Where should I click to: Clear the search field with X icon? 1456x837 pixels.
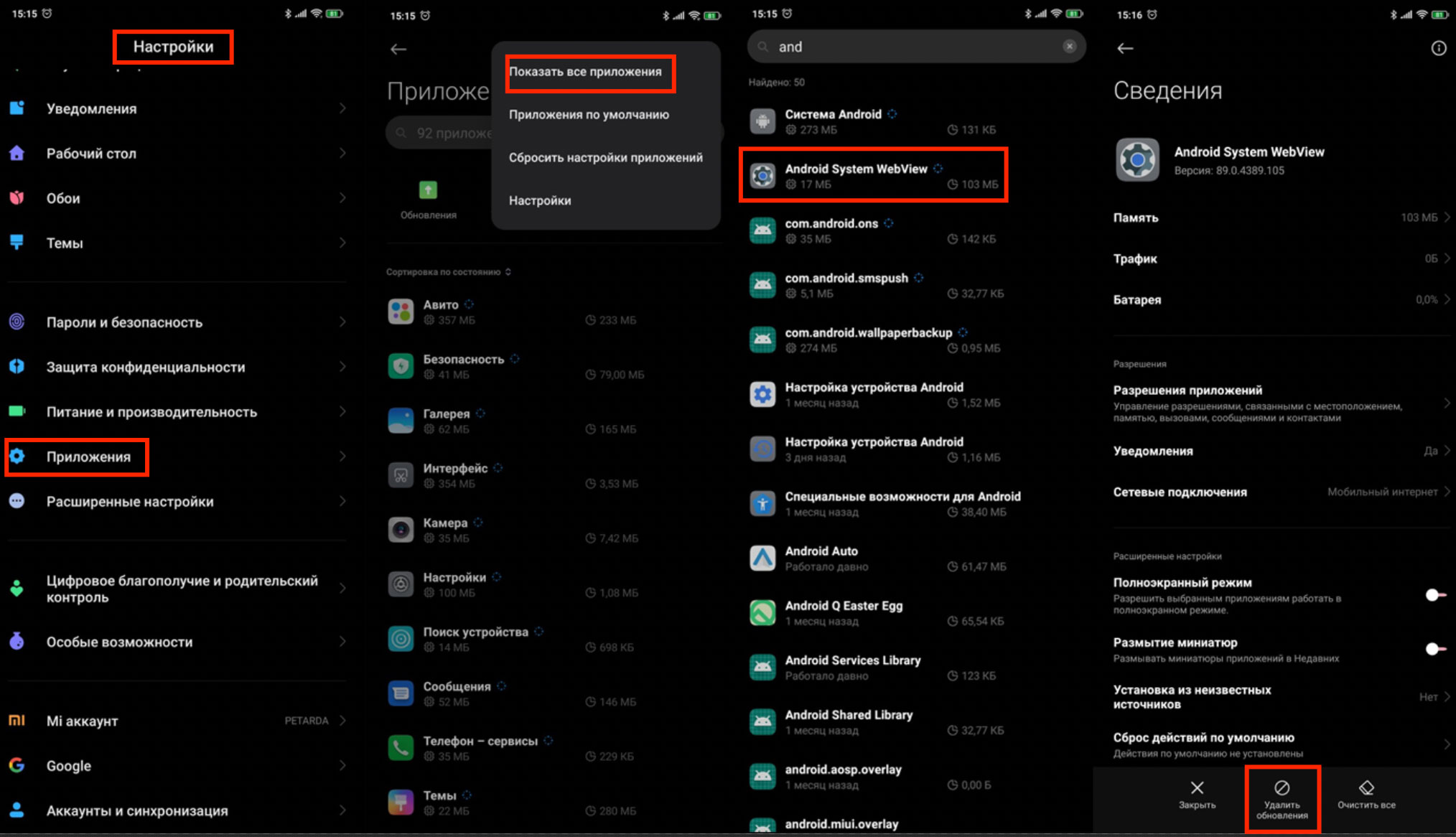coord(1069,47)
